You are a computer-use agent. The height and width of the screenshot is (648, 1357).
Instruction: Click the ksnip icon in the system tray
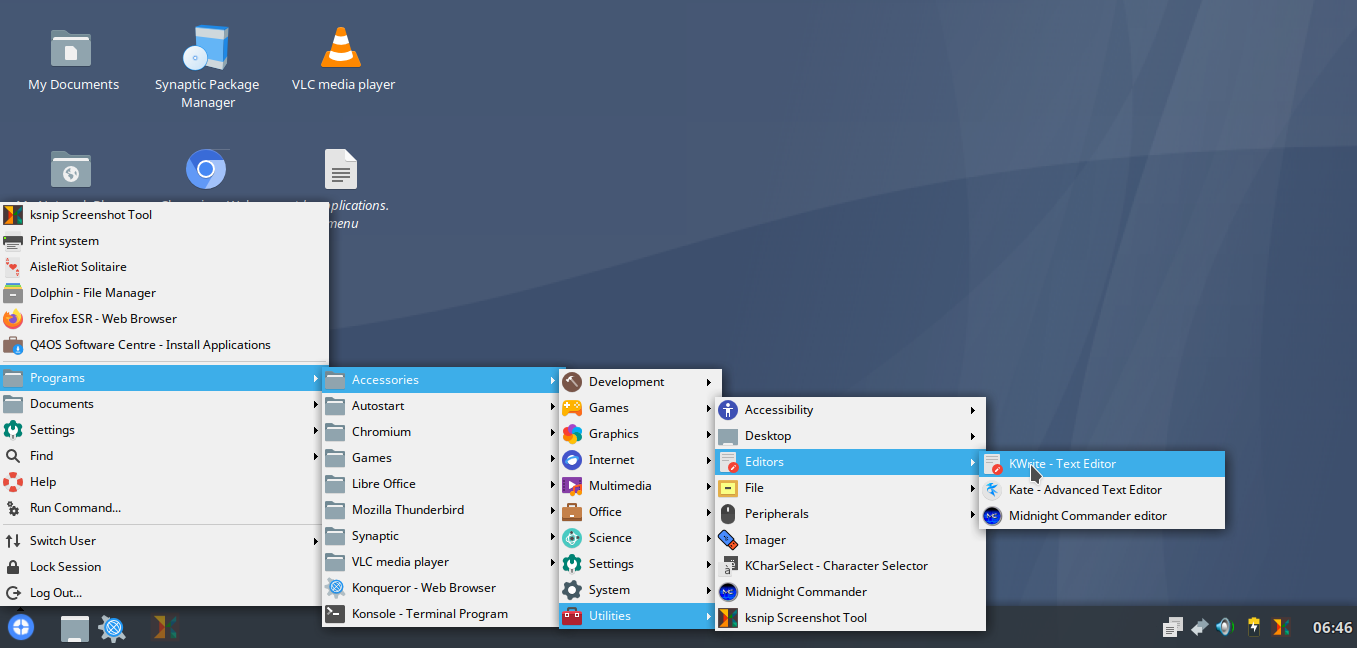[x=1280, y=627]
